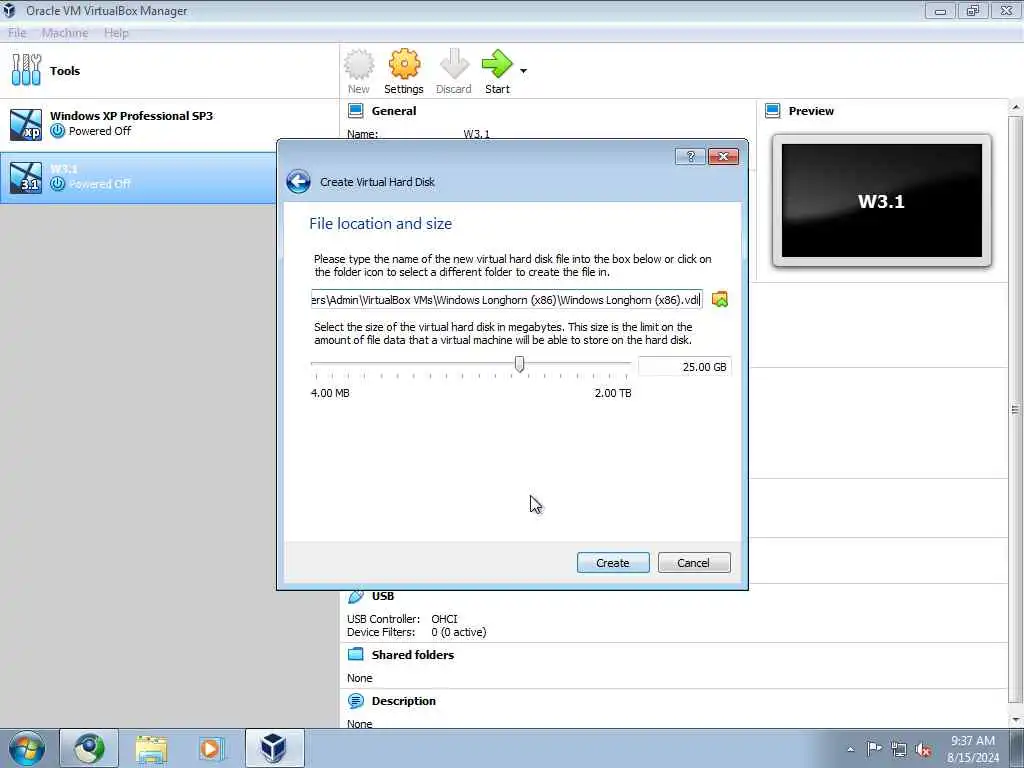This screenshot has width=1024, height=768.
Task: Expand the Start button dropdown arrow
Action: click(524, 71)
